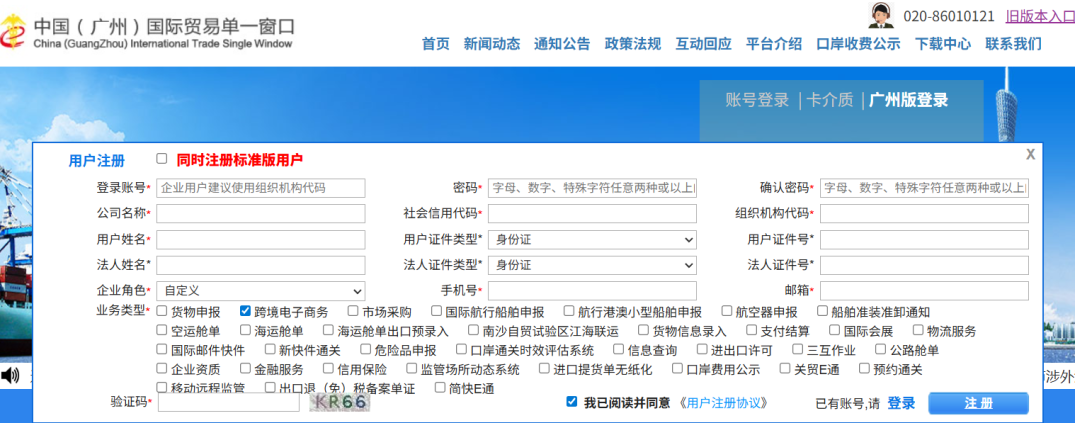Screen dimensions: 1075x423
Task: Check 航空器申报 option
Action: (x=727, y=311)
